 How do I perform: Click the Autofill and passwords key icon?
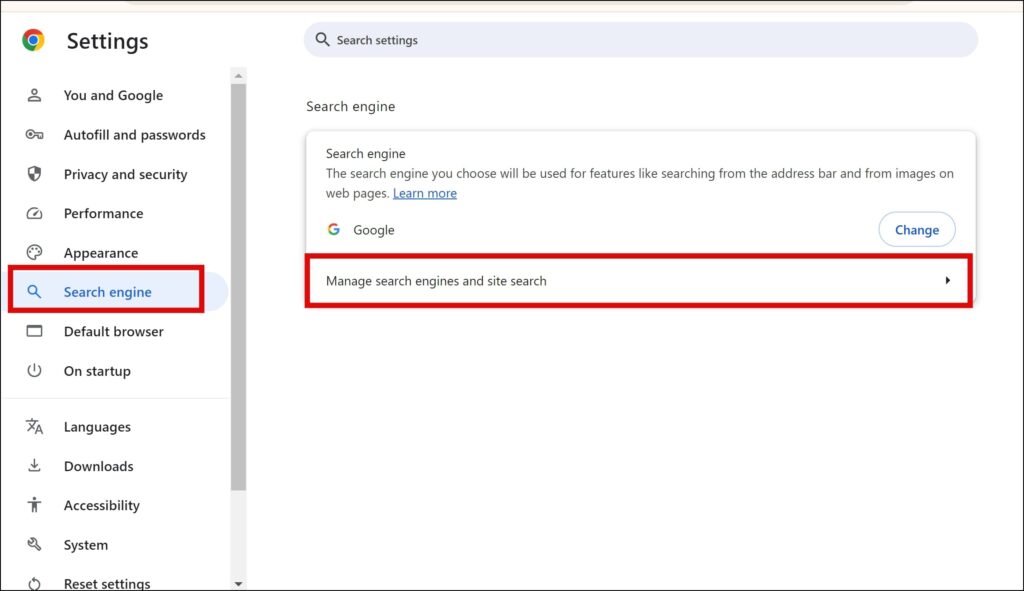pos(34,135)
